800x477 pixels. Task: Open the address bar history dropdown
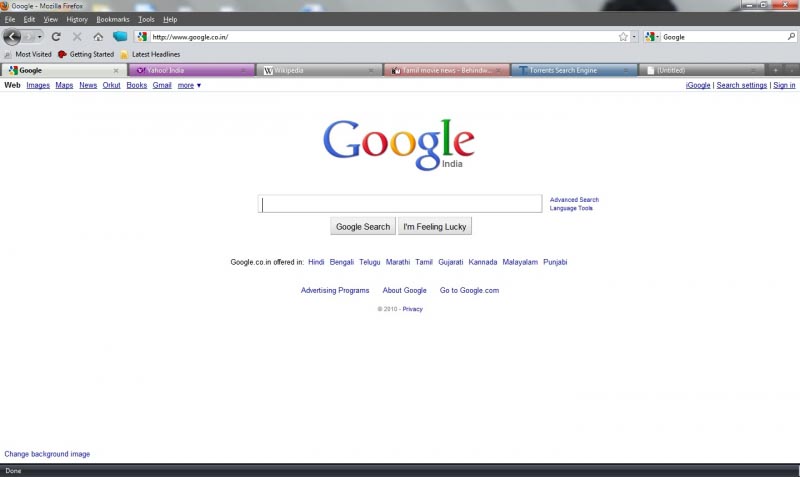[x=634, y=37]
